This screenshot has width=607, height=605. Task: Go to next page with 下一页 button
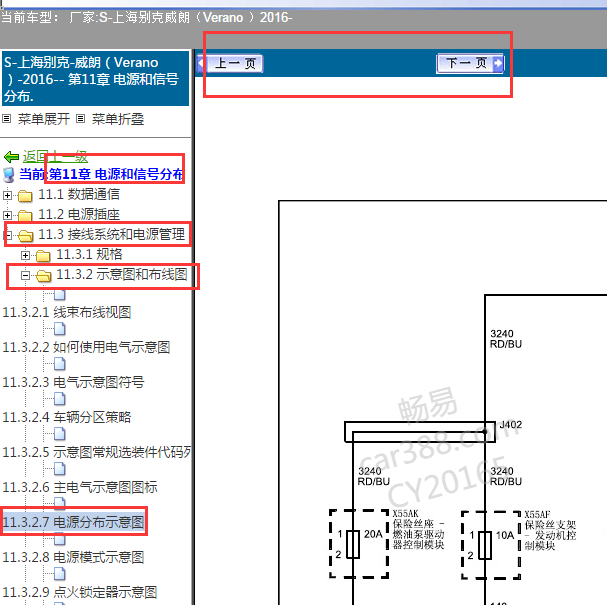pos(470,63)
